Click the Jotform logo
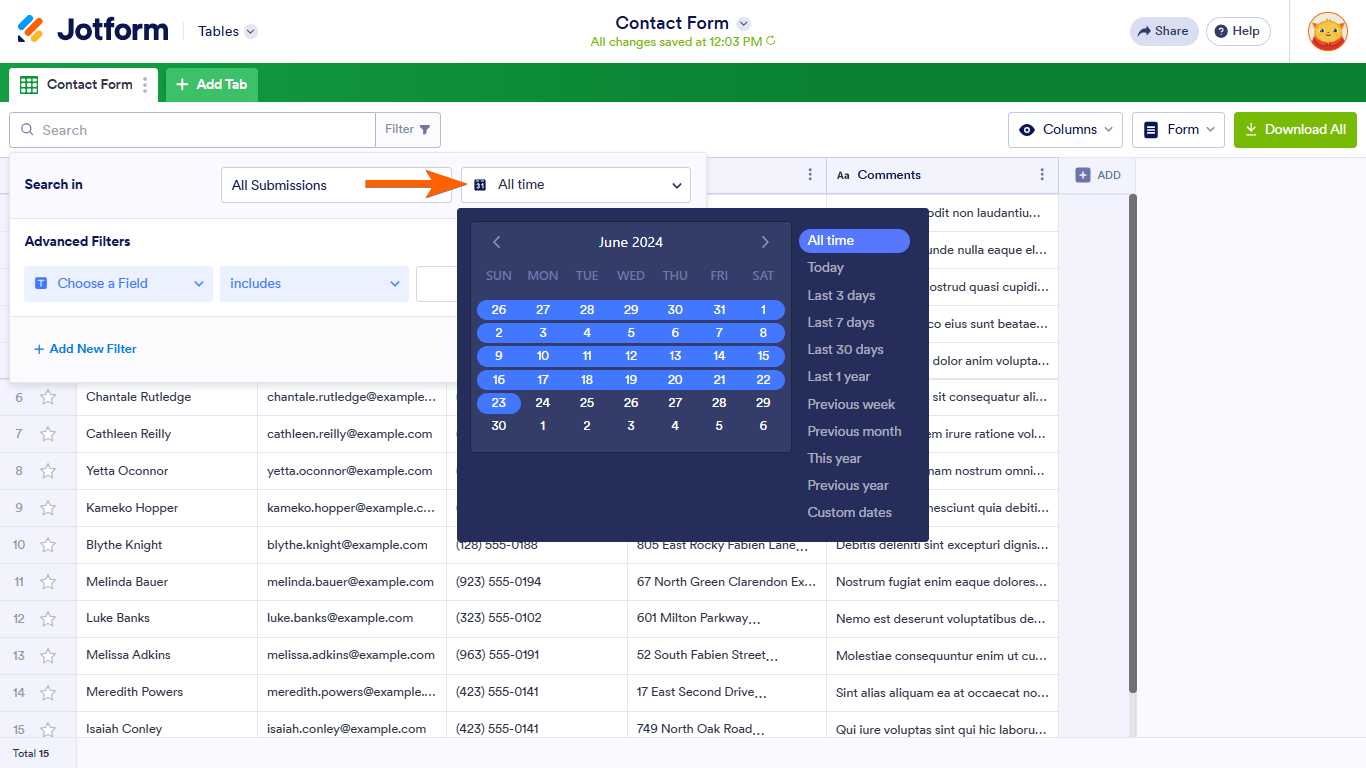 click(93, 30)
